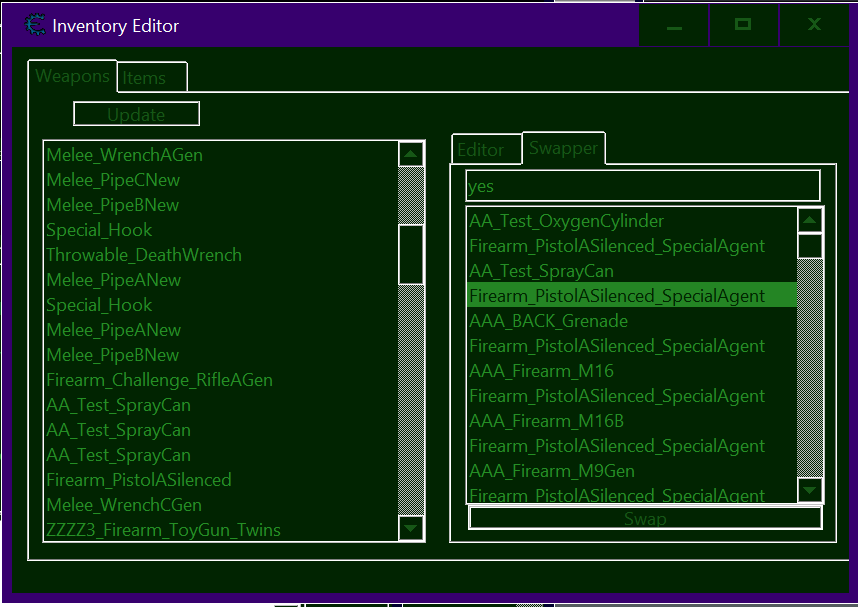Select the Swapper tab
Viewport: 858px width, 607px height.
point(563,148)
